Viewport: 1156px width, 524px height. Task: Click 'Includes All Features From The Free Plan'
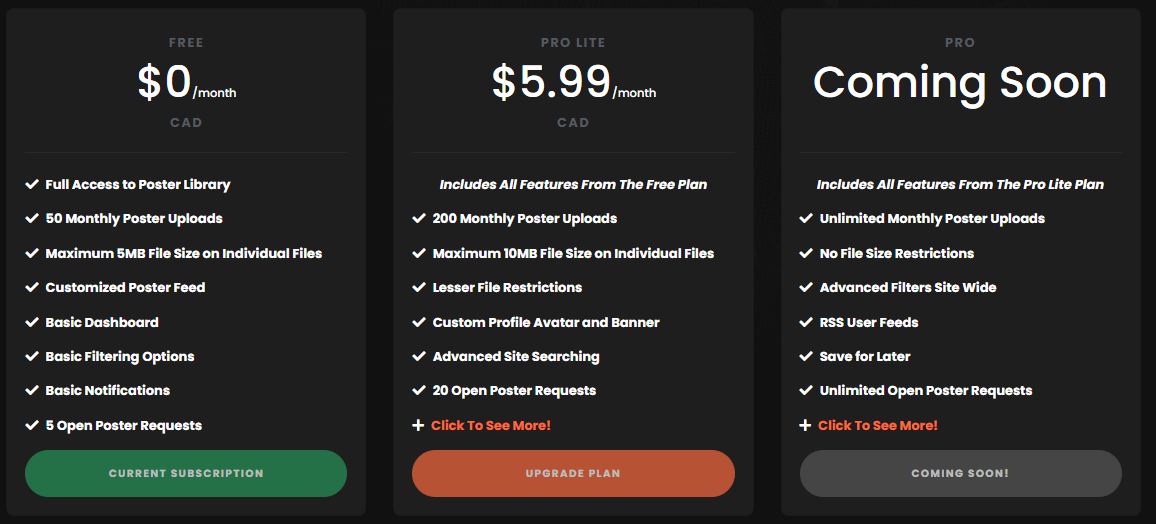pos(573,184)
